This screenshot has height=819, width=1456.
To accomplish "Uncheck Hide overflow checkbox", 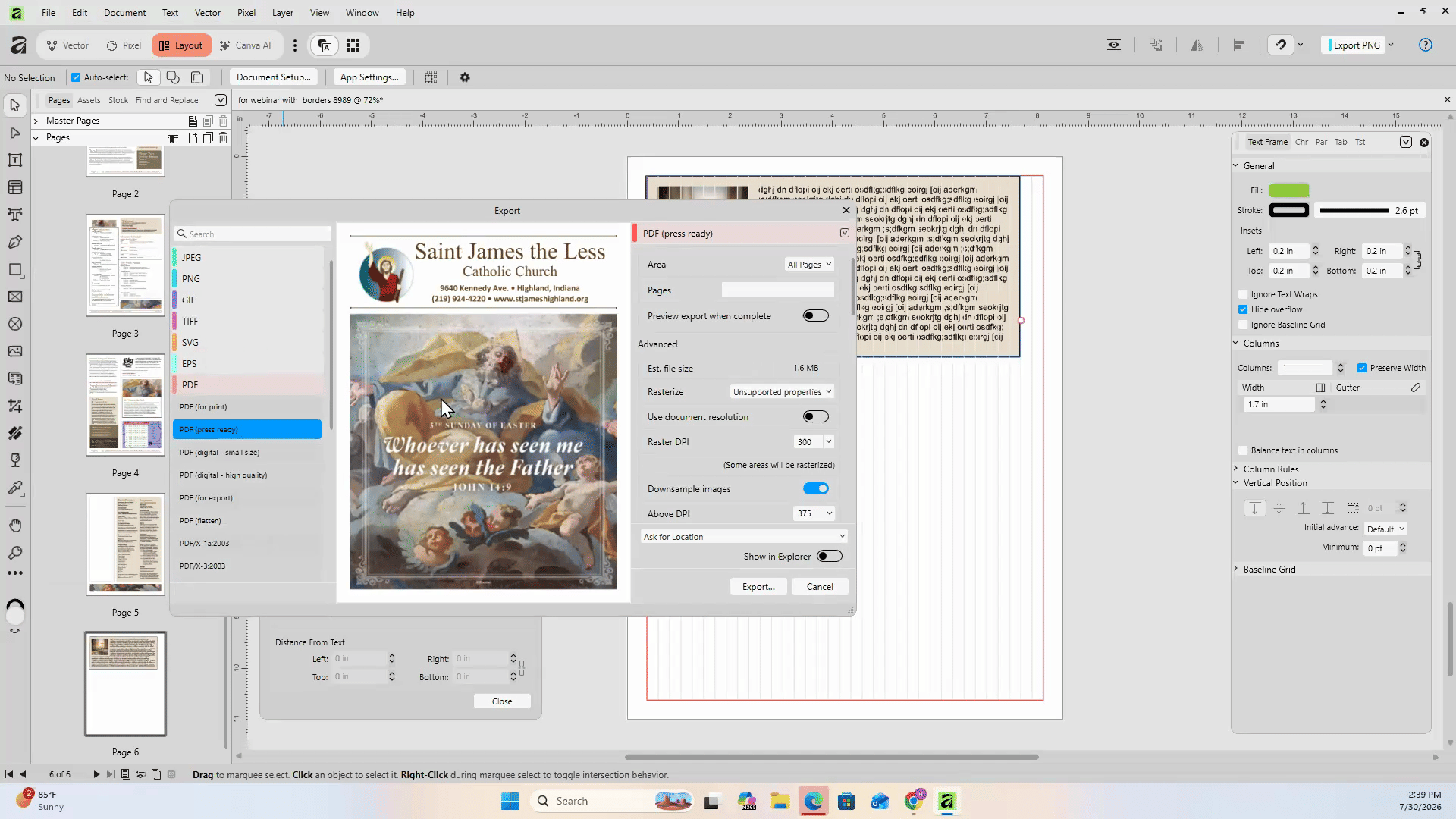I will tap(1243, 309).
